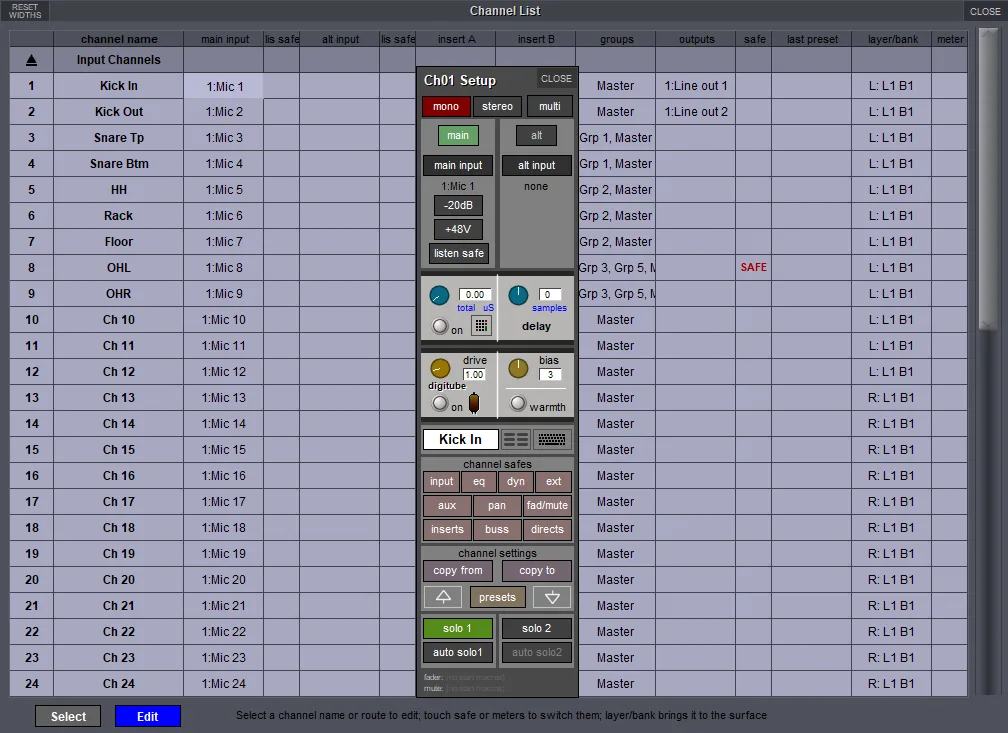Viewport: 1008px width, 733px height.
Task: Open the presets menu
Action: point(497,597)
